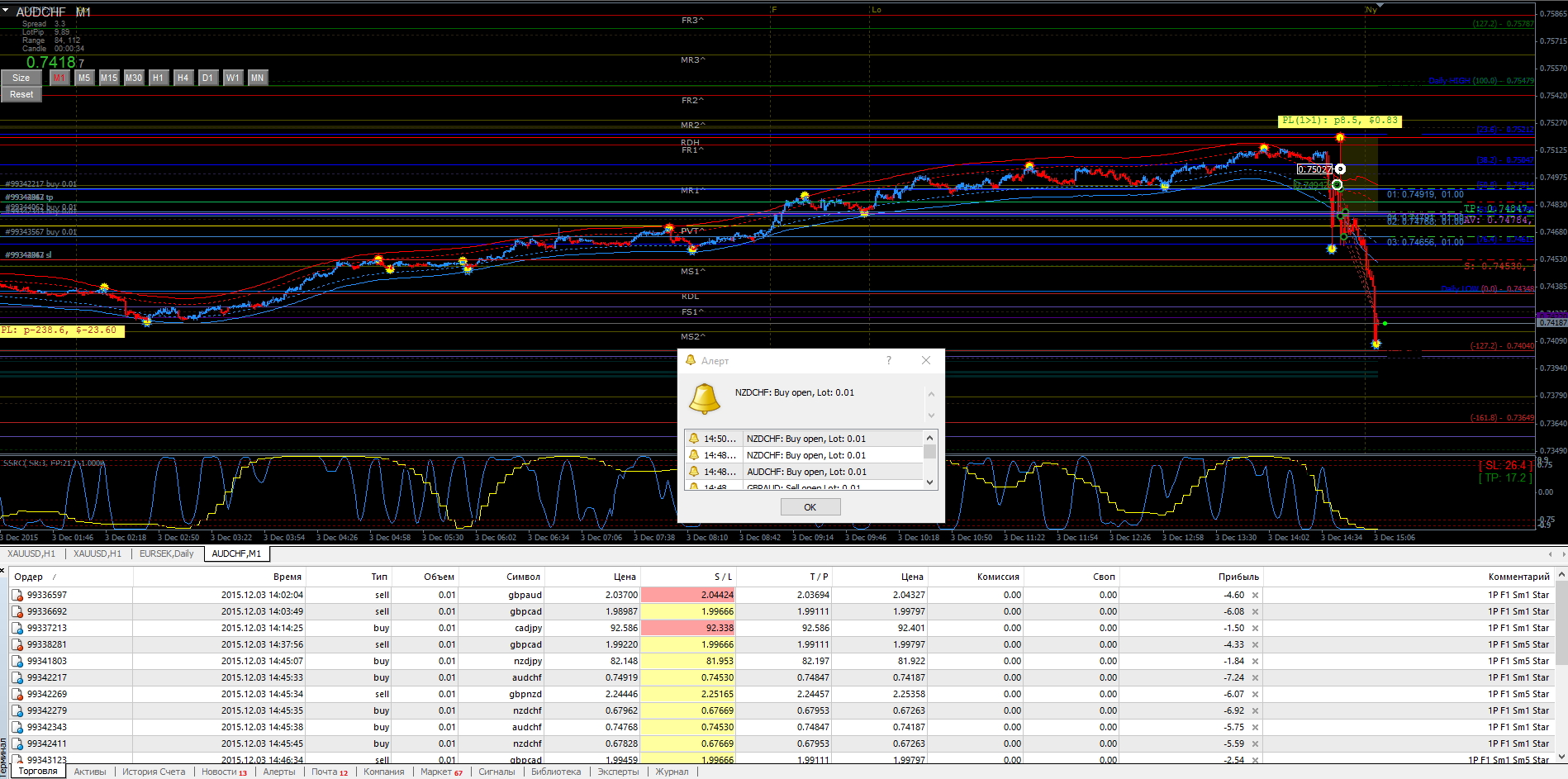The image size is (1568, 779).
Task: Toggle the M1 timeframe button
Action: [x=59, y=78]
